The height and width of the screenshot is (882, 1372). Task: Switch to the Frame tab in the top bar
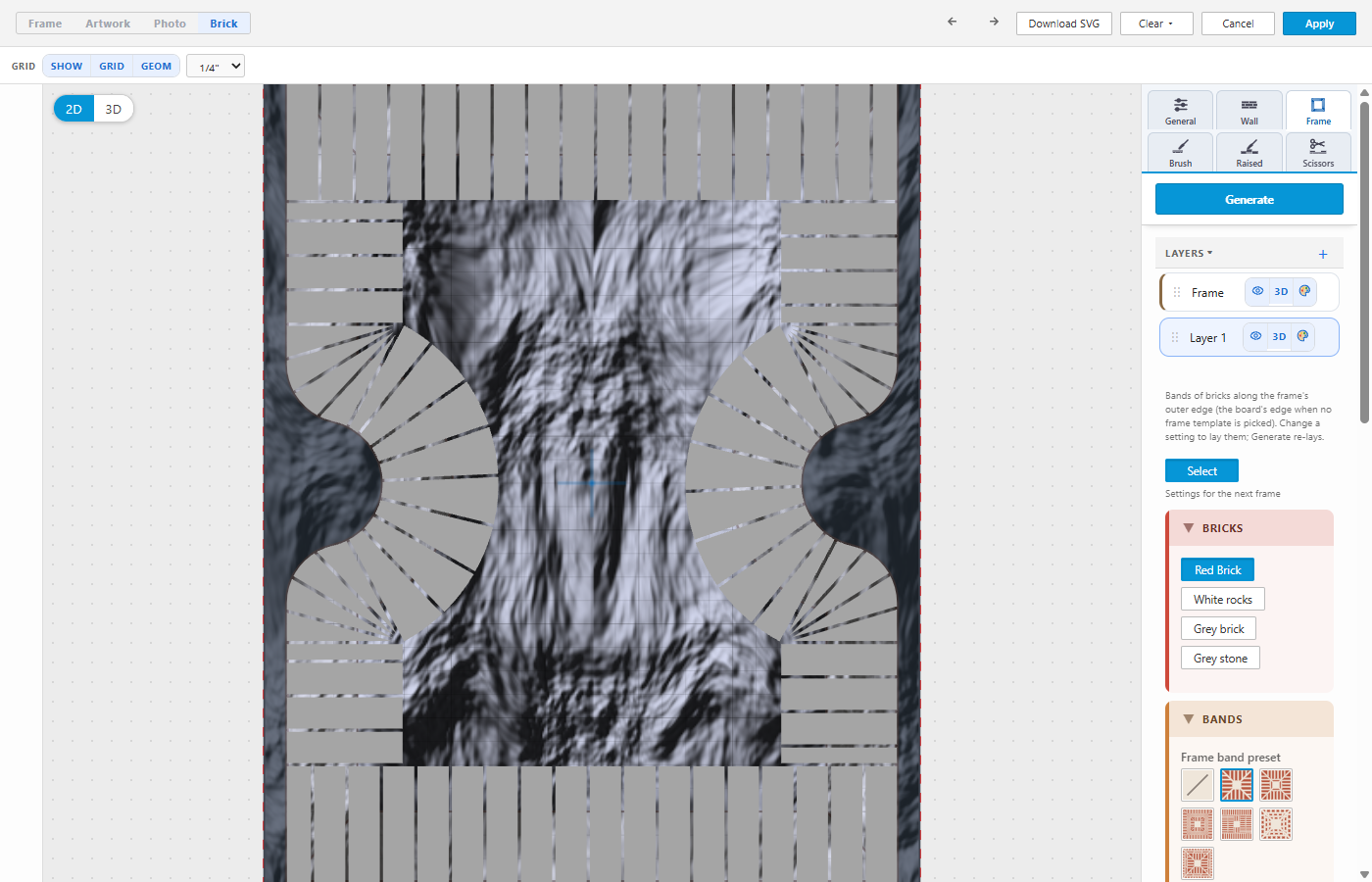(x=45, y=24)
